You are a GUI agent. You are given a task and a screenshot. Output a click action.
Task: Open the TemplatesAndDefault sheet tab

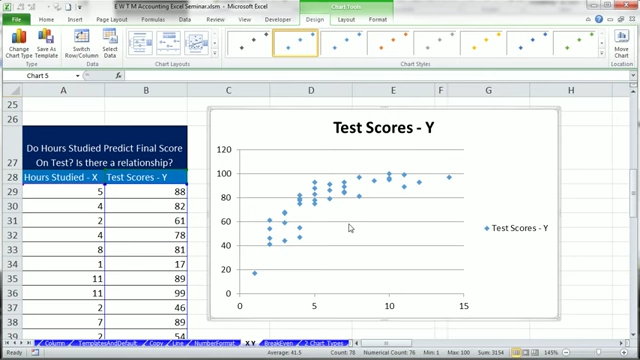107,343
